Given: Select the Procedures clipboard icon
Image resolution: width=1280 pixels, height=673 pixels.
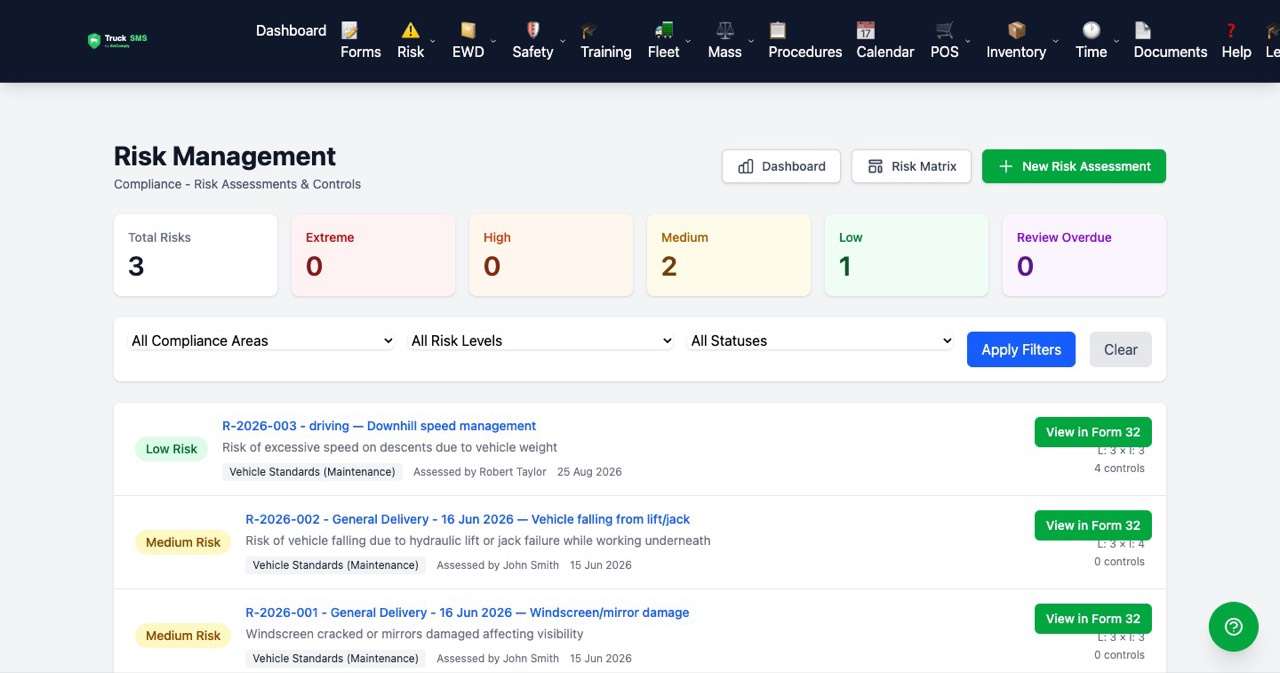Looking at the screenshot, I should [x=778, y=31].
